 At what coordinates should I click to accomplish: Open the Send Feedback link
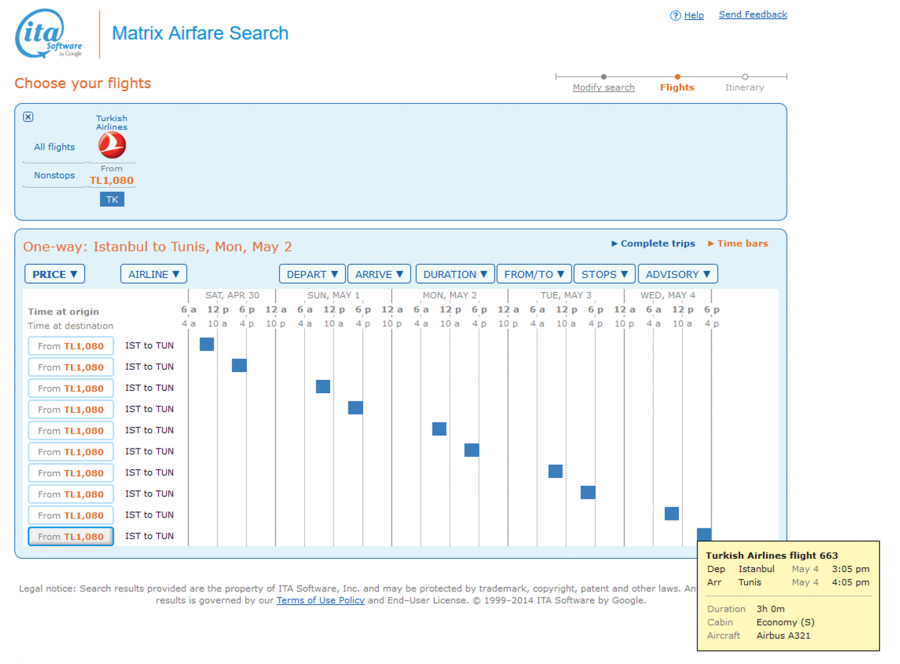(752, 14)
